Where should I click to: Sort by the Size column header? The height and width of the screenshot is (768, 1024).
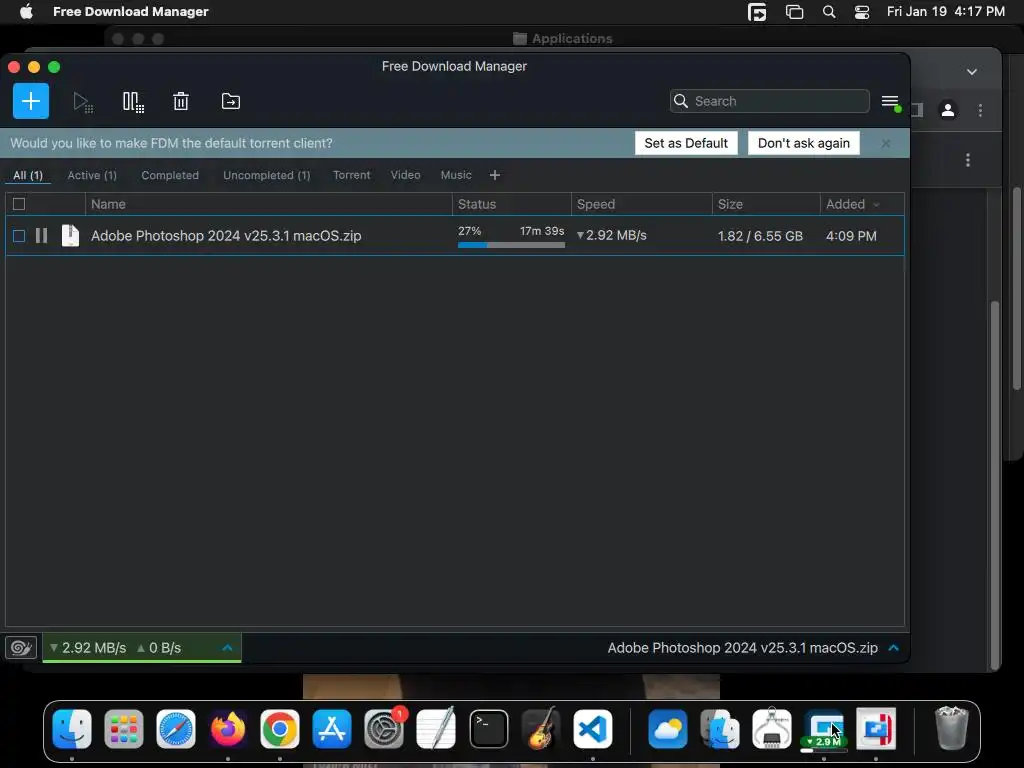tap(766, 204)
